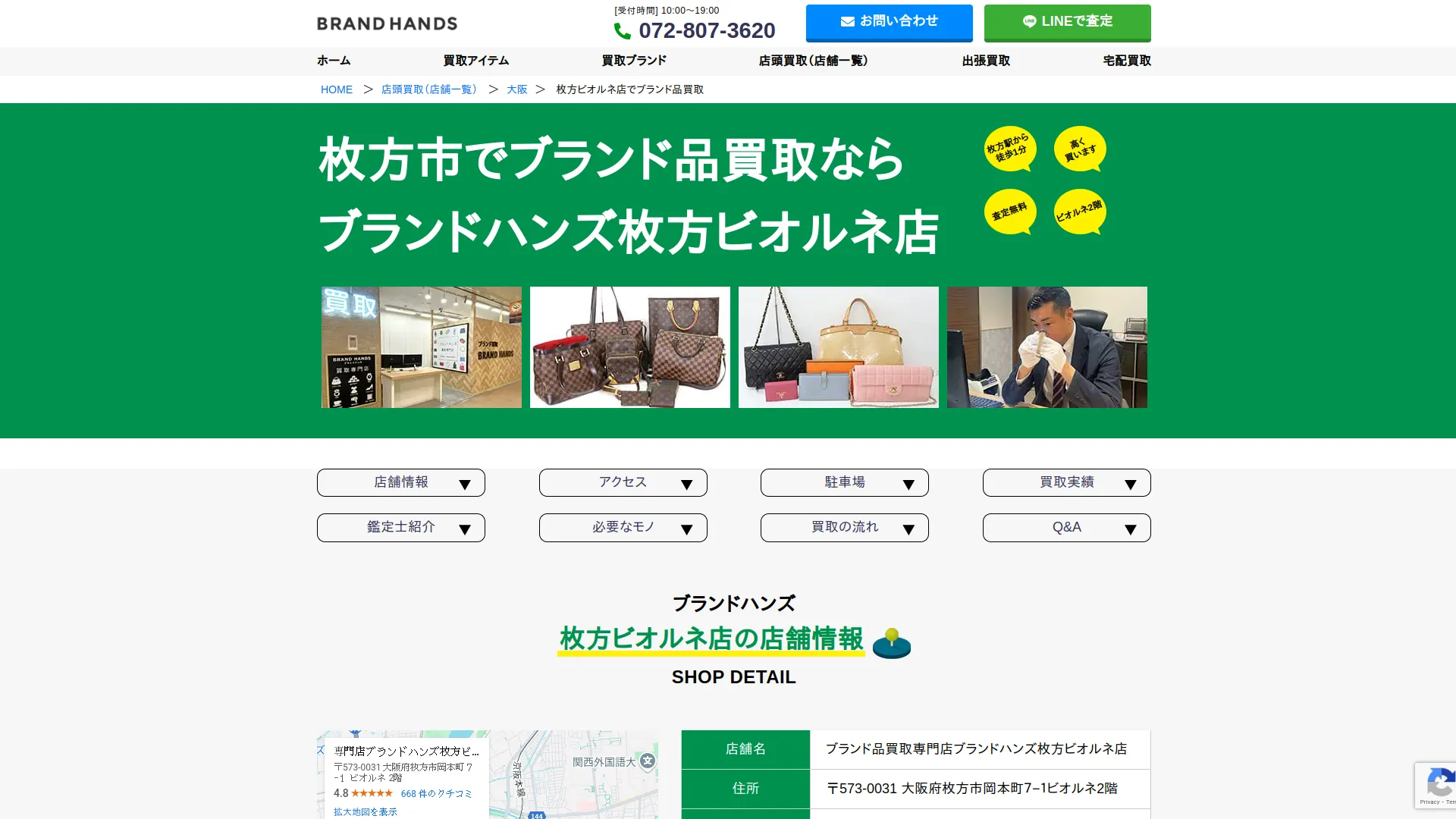
Task: Click the school marker icon on map
Action: click(x=647, y=761)
